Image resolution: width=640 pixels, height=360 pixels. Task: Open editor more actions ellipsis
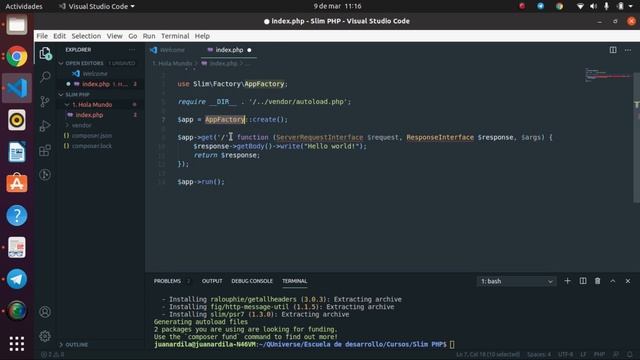click(628, 50)
